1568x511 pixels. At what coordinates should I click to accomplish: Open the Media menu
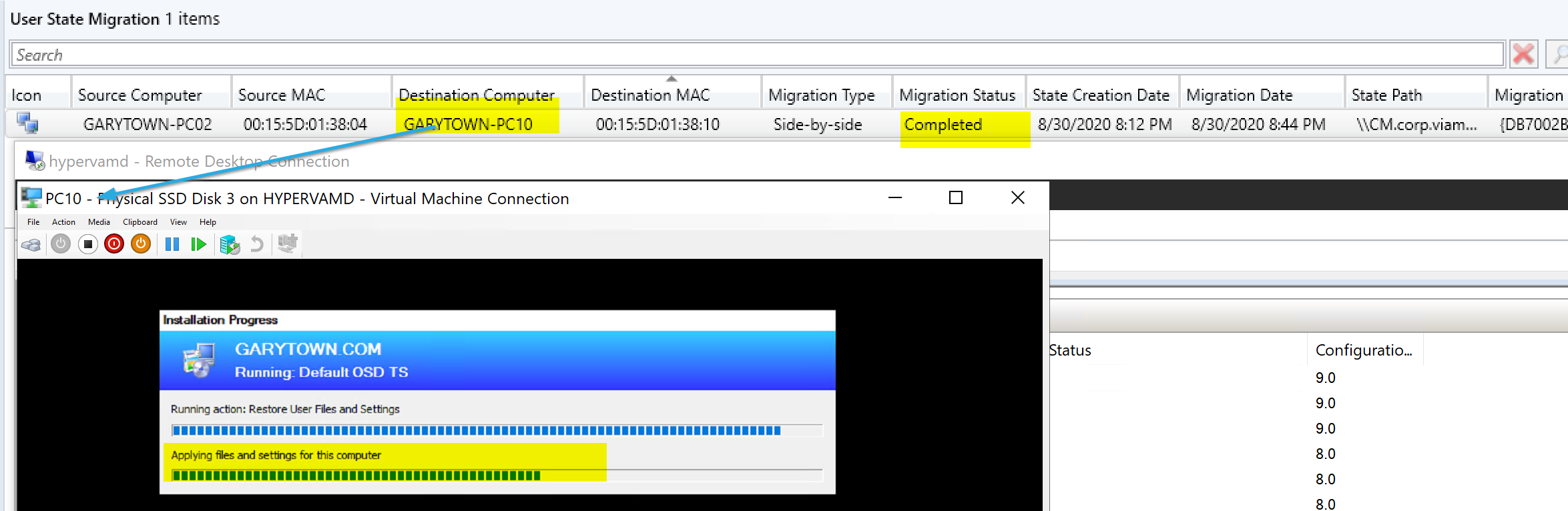coord(99,222)
